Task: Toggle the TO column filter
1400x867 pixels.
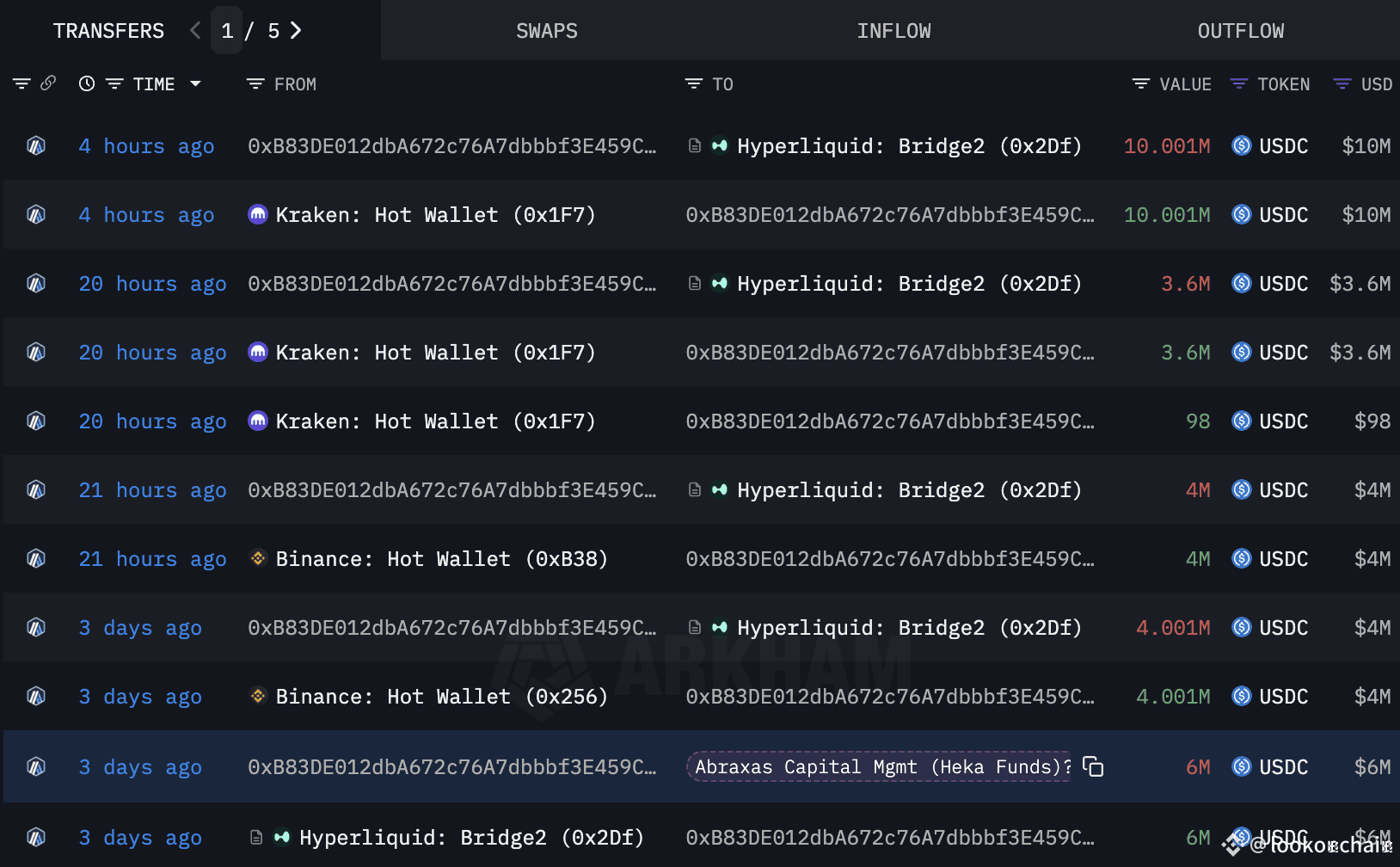Action: [x=693, y=83]
